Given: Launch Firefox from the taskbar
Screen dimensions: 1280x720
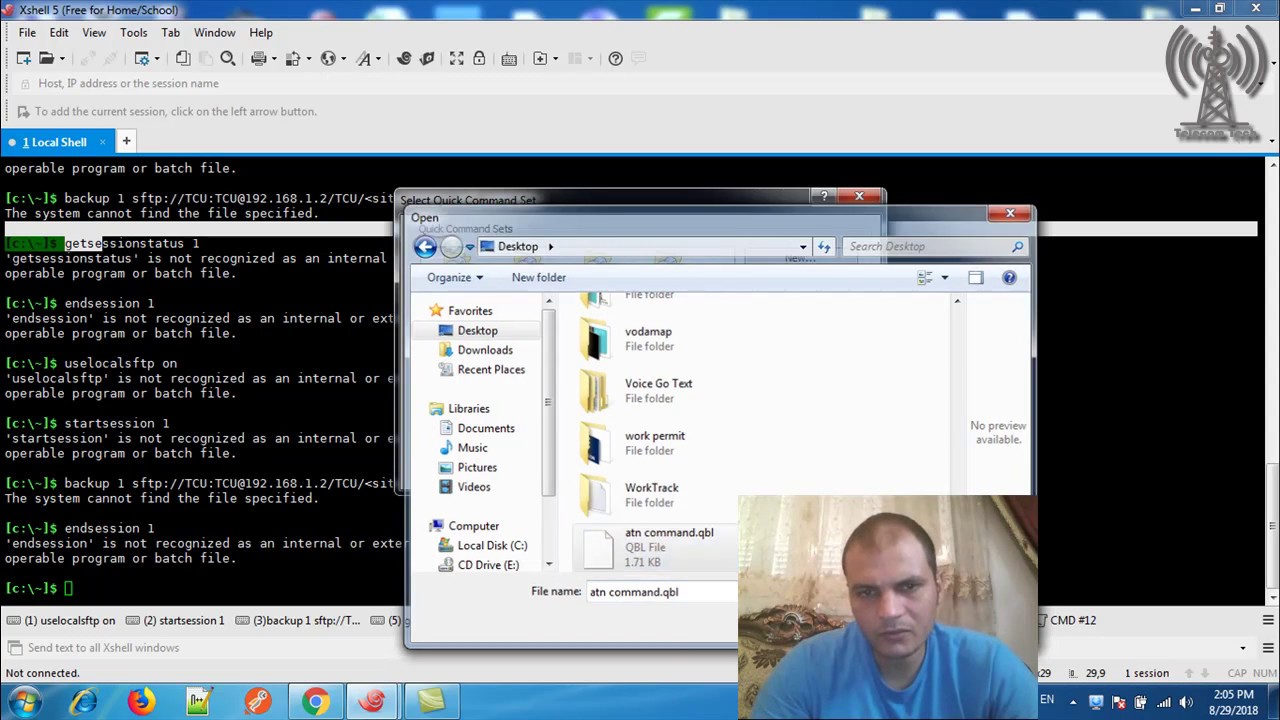Looking at the screenshot, I should (x=141, y=701).
